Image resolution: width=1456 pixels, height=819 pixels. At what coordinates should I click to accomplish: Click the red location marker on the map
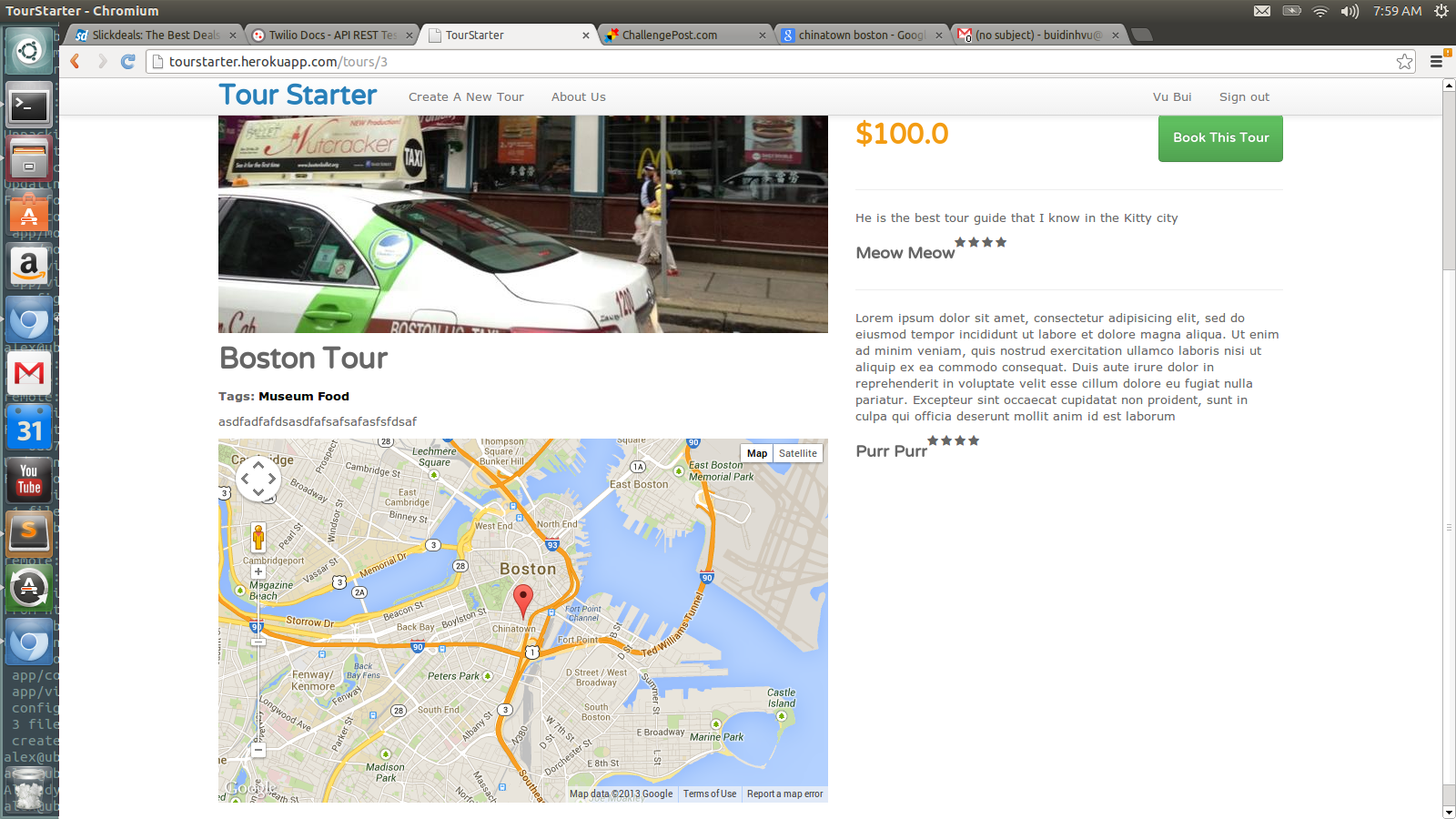(x=522, y=602)
